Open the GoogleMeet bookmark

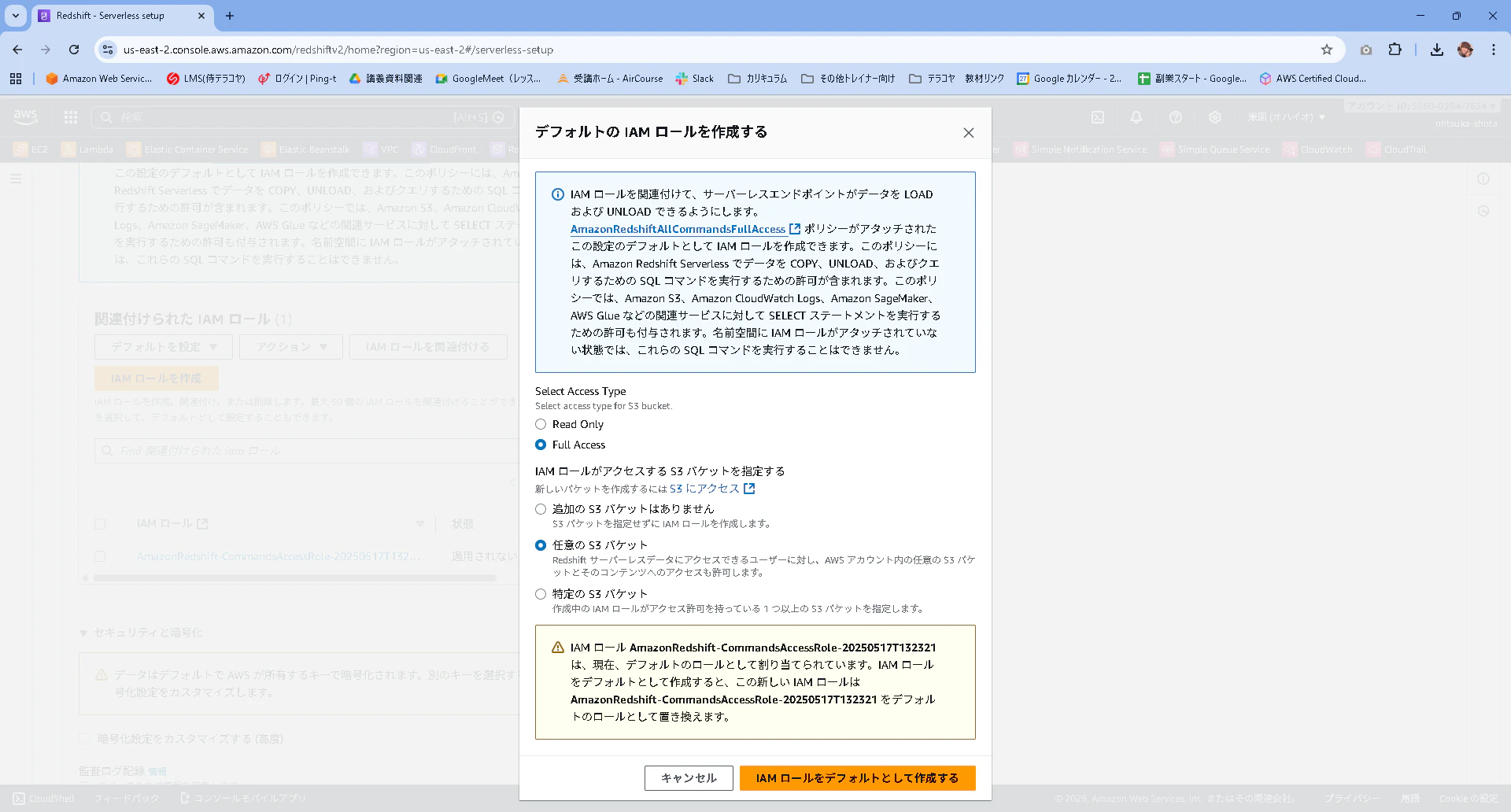click(x=488, y=79)
